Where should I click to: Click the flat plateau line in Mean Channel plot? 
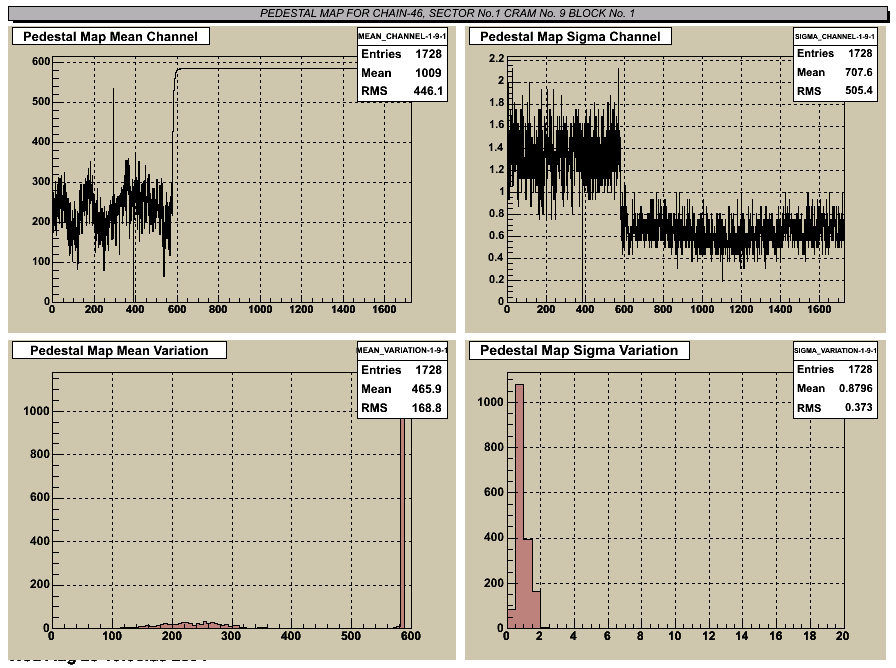point(269,69)
